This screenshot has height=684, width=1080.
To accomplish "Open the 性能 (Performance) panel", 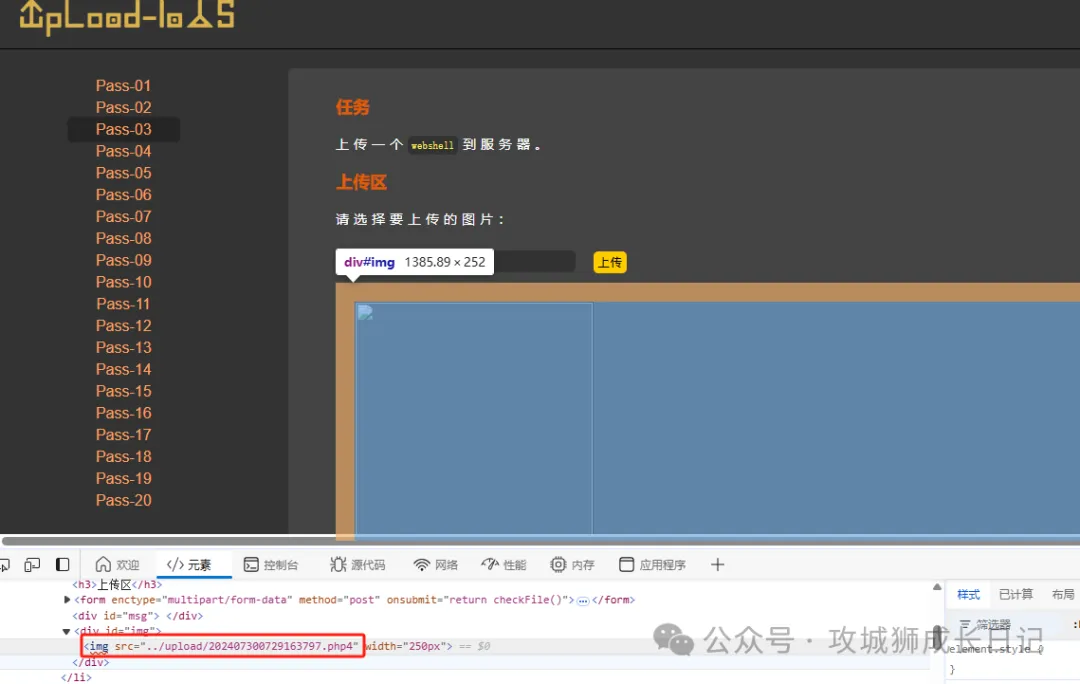I will (503, 565).
